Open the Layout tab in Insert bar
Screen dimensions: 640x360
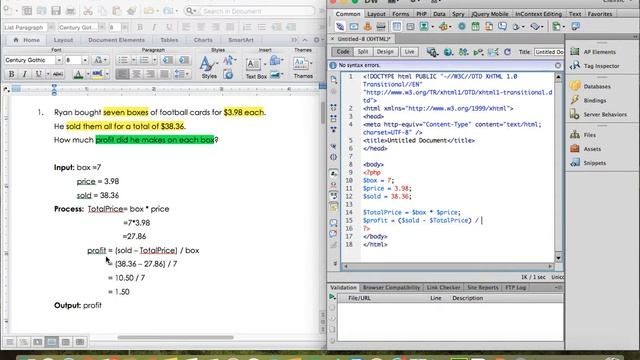pyautogui.click(x=376, y=14)
